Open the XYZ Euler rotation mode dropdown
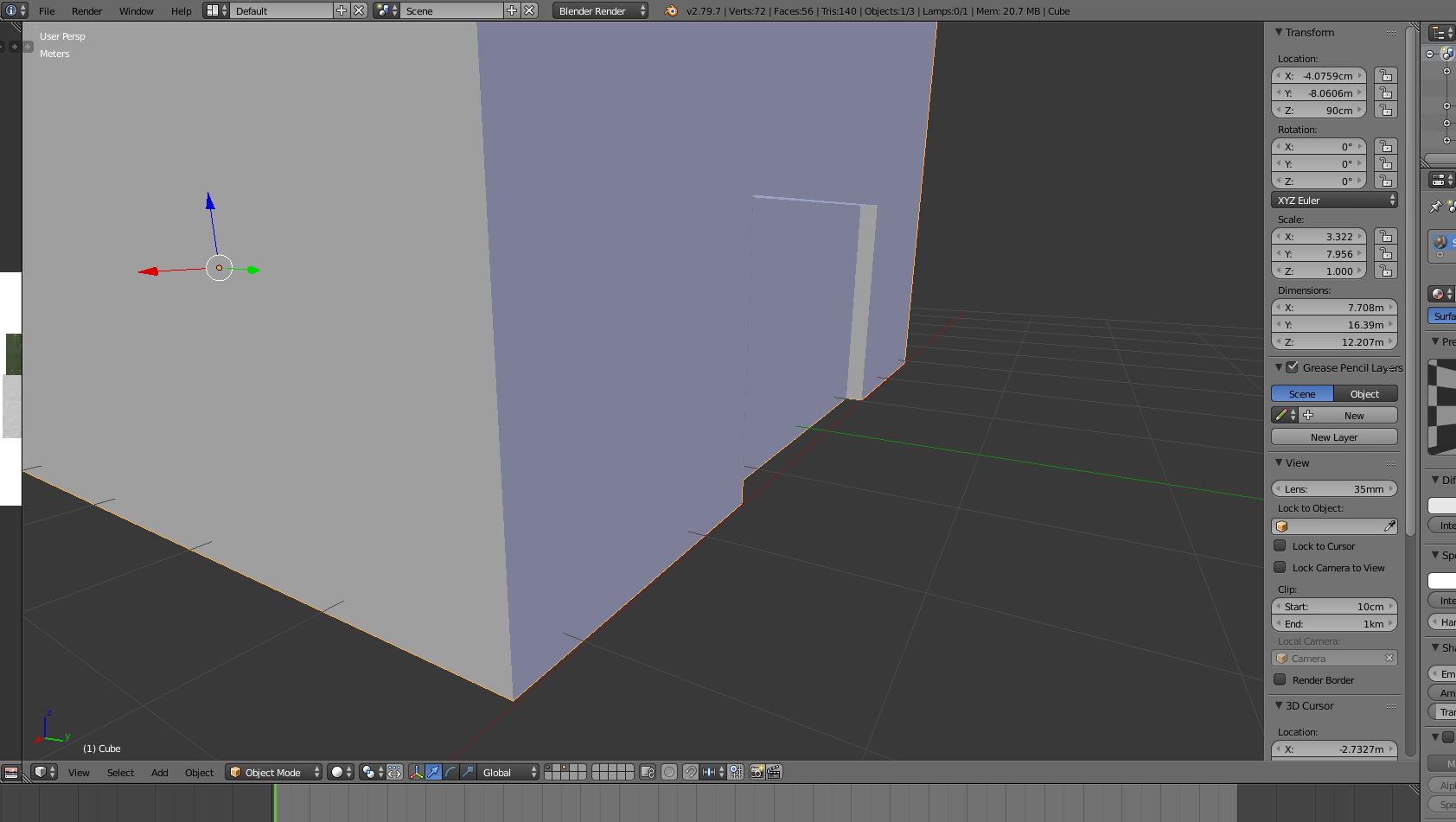 click(1334, 200)
